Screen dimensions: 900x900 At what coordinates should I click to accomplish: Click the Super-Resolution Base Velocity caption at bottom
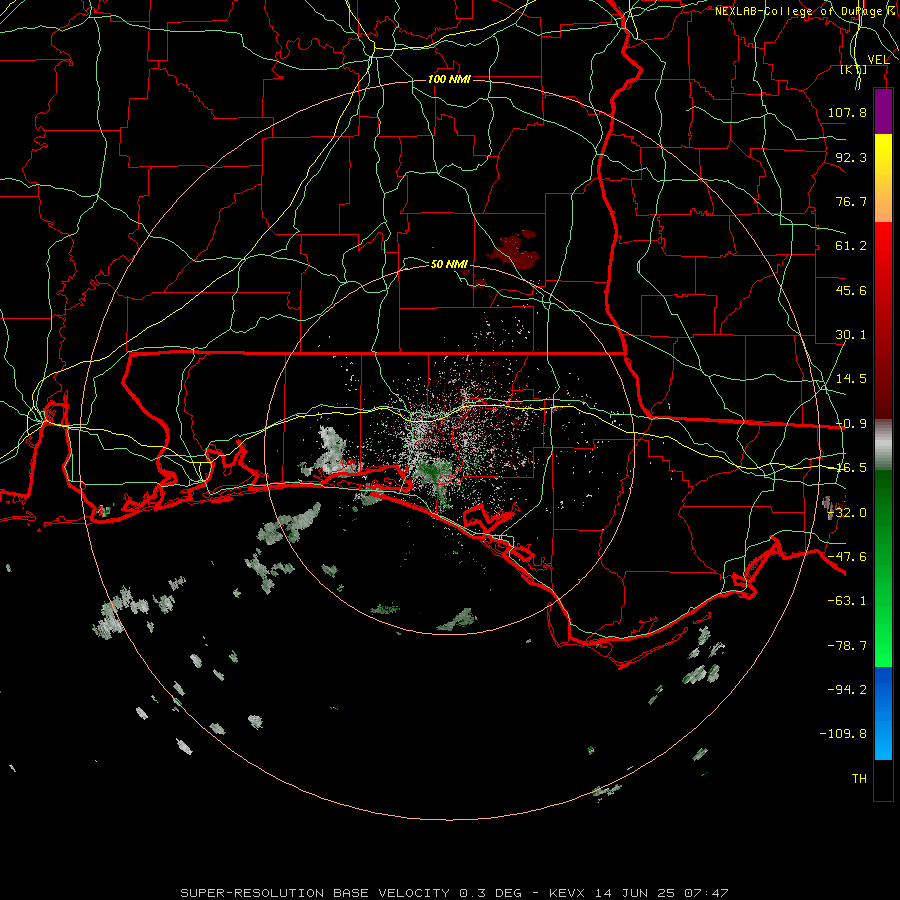click(454, 893)
